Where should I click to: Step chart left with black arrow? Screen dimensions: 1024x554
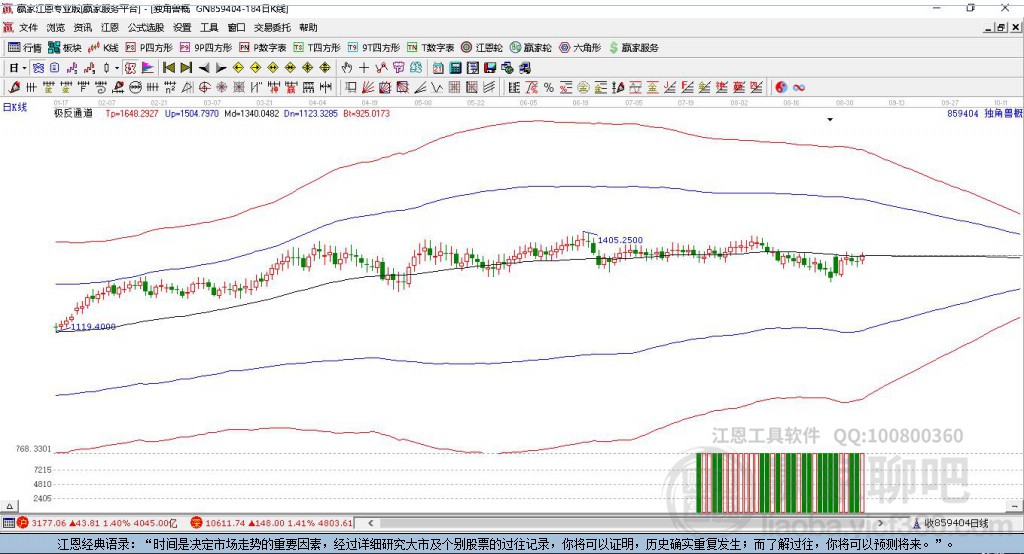[x=204, y=68]
